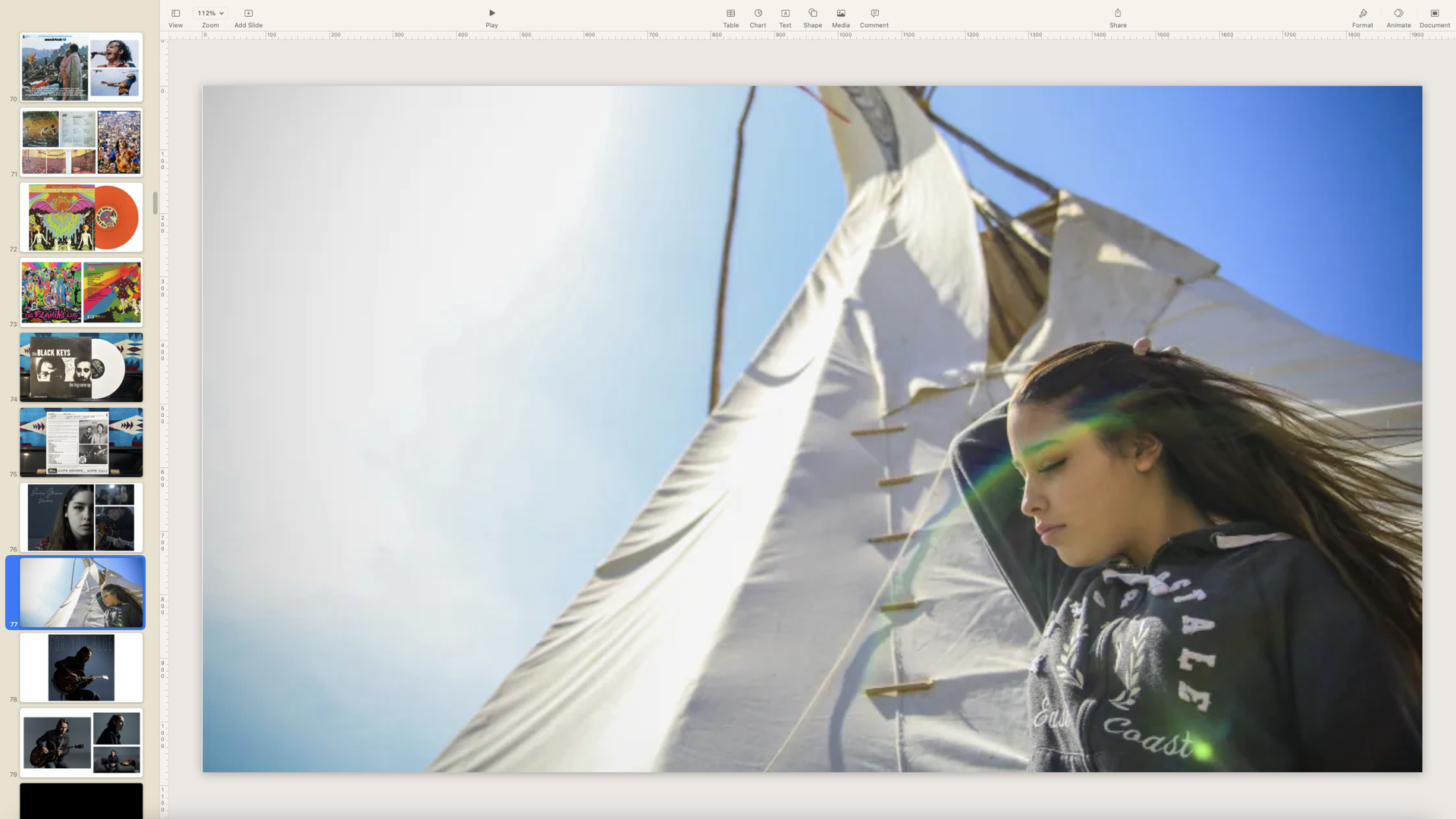Play the slideshow
This screenshot has width=1456, height=819.
tap(491, 14)
